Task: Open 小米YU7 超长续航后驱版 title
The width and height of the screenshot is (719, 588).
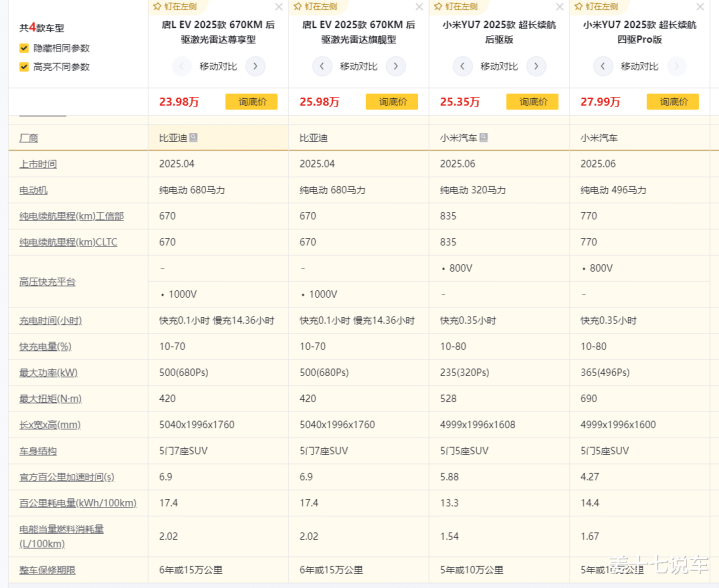Action: [x=499, y=32]
